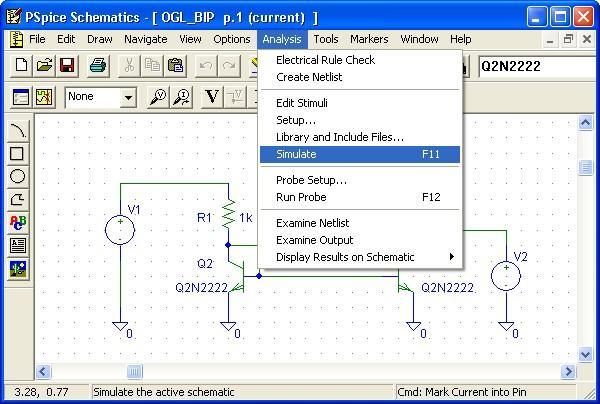Screen dimensions: 600x404
Task: Open the View menu
Action: click(x=190, y=39)
